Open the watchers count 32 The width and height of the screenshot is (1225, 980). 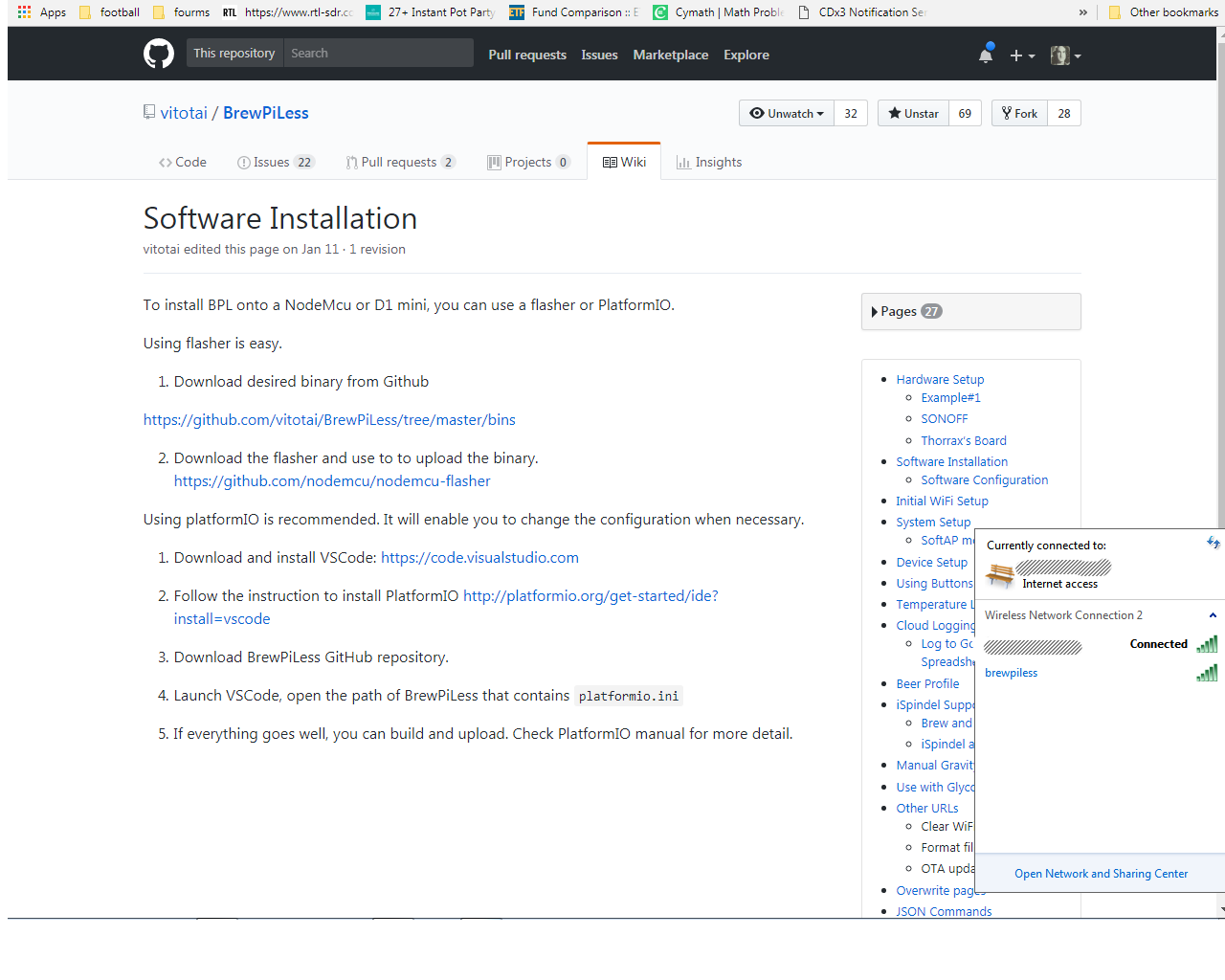tap(851, 113)
